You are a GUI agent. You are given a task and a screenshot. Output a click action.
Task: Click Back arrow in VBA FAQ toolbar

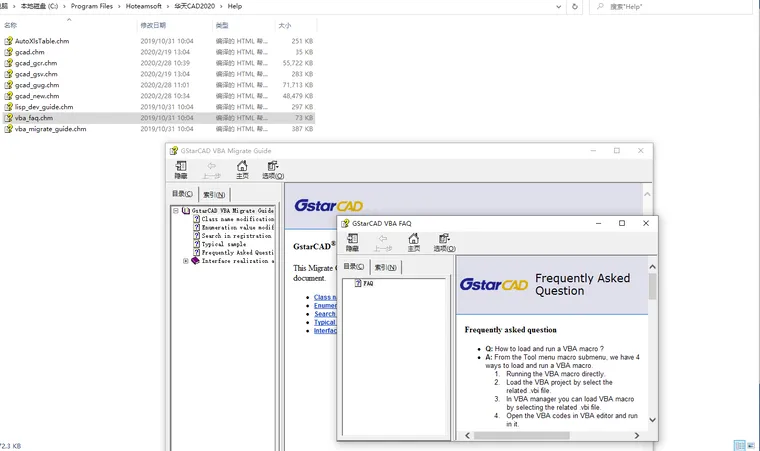382,242
